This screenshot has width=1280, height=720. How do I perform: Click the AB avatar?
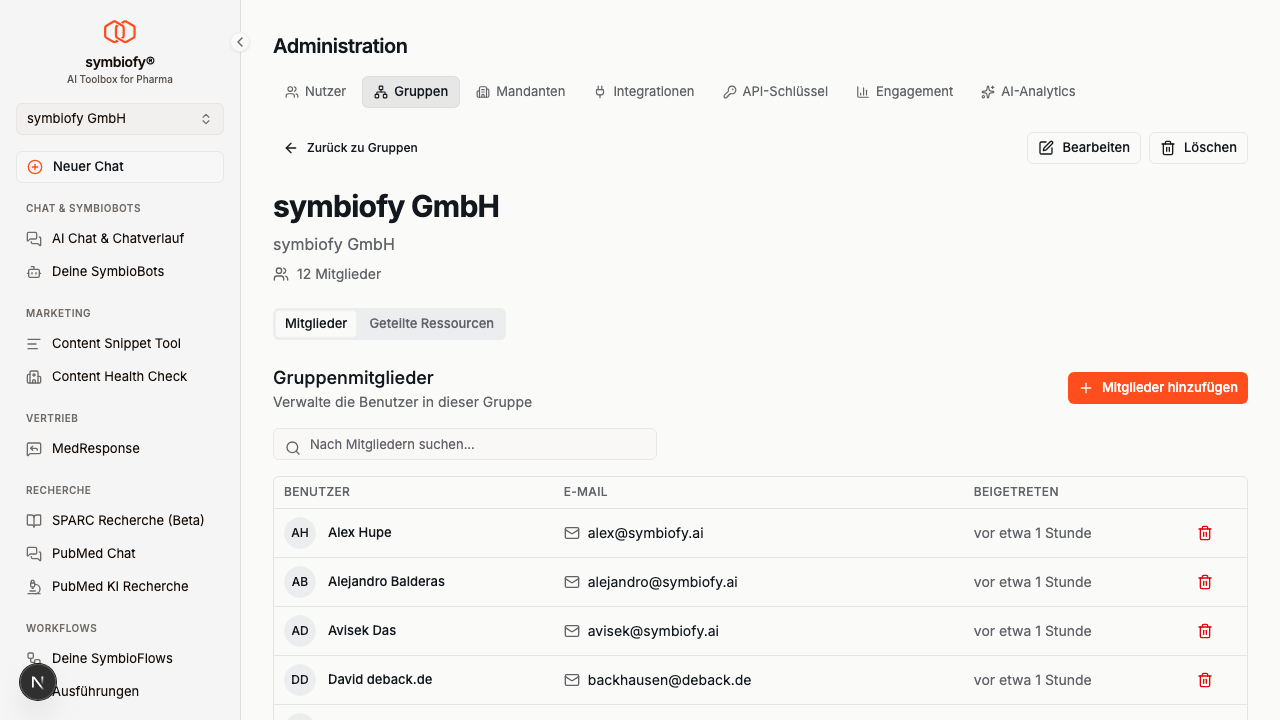[x=300, y=582]
